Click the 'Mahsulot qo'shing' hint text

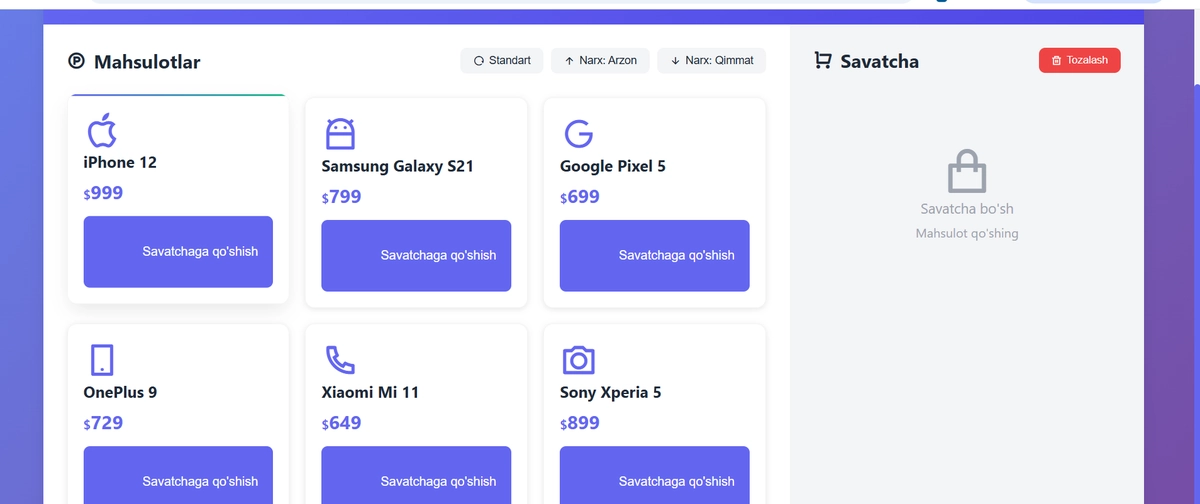point(967,233)
